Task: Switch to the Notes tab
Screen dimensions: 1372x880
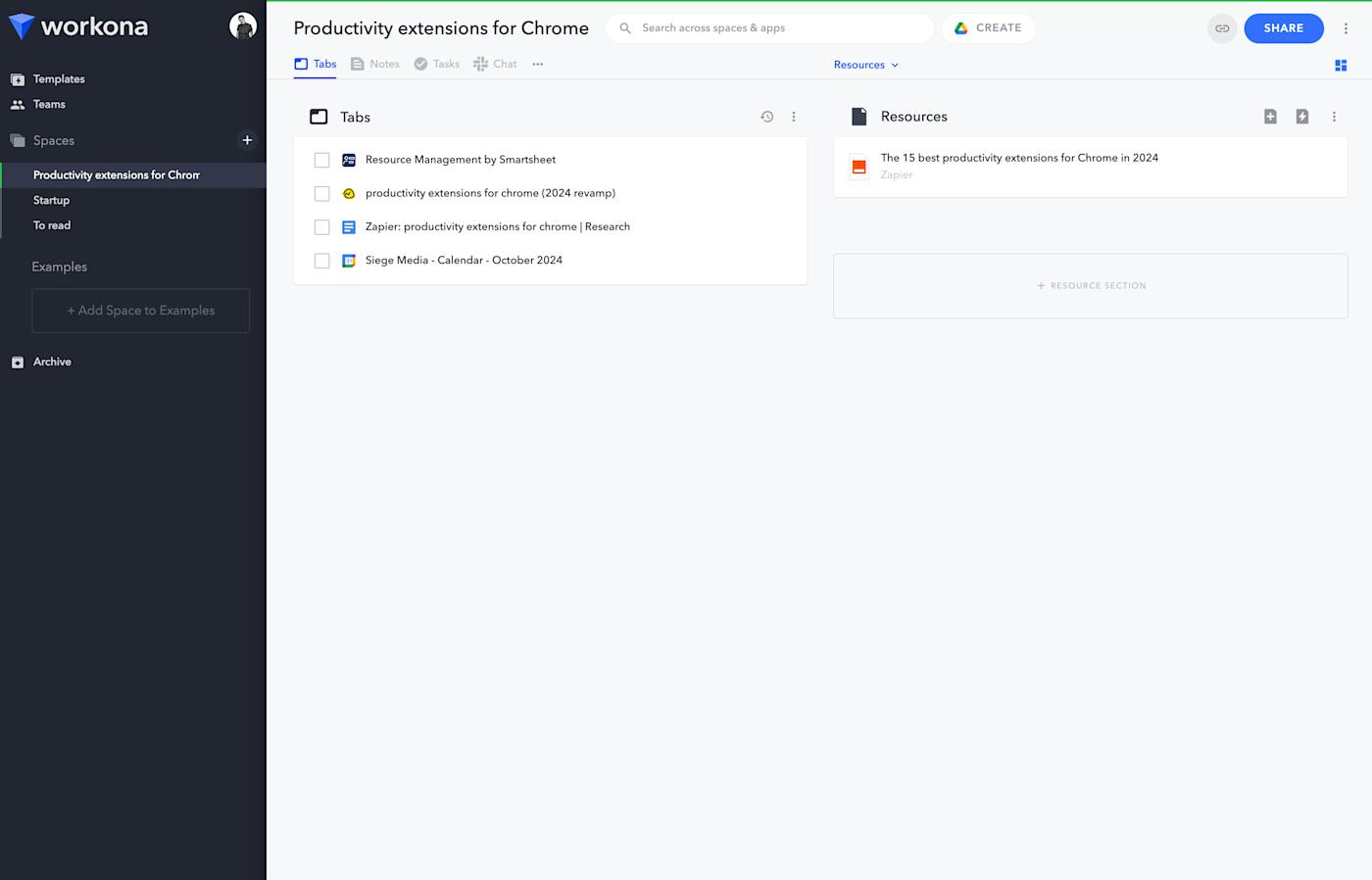Action: (x=375, y=65)
